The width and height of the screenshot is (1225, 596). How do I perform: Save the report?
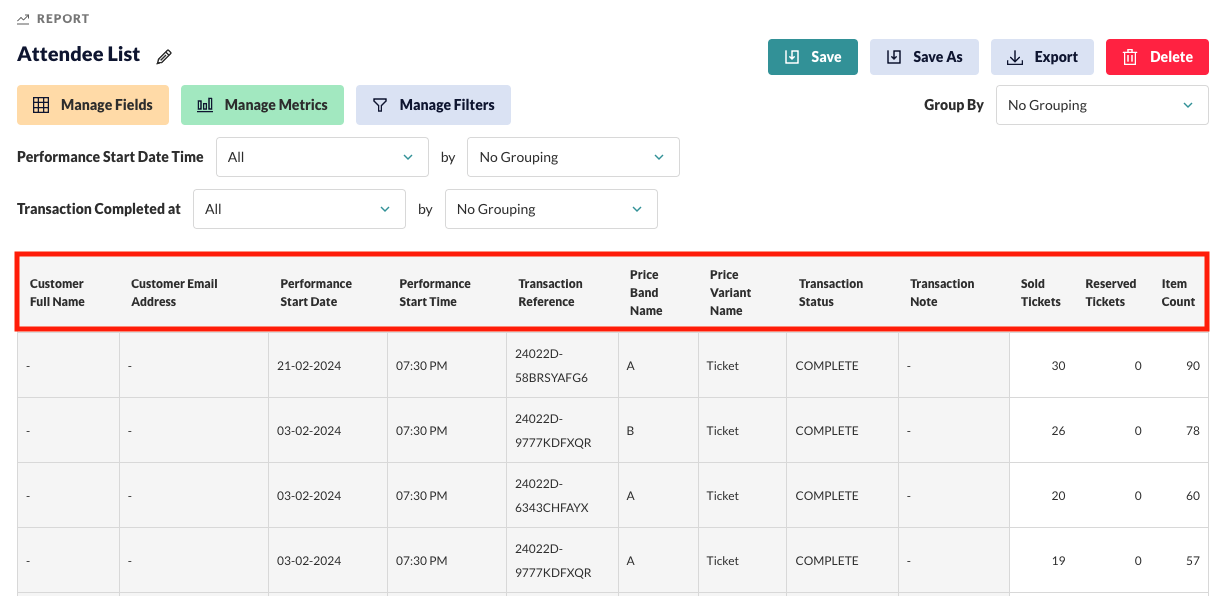pyautogui.click(x=813, y=57)
